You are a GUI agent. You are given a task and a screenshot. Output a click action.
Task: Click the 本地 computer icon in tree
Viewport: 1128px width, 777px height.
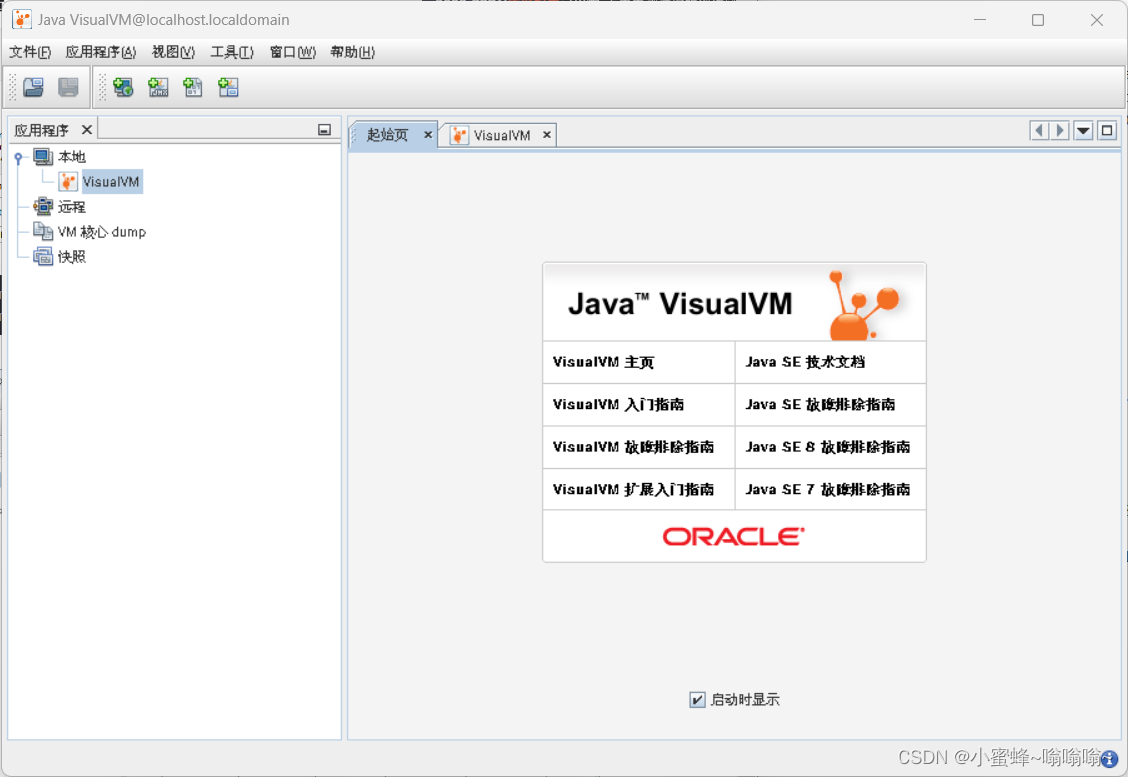(x=43, y=157)
